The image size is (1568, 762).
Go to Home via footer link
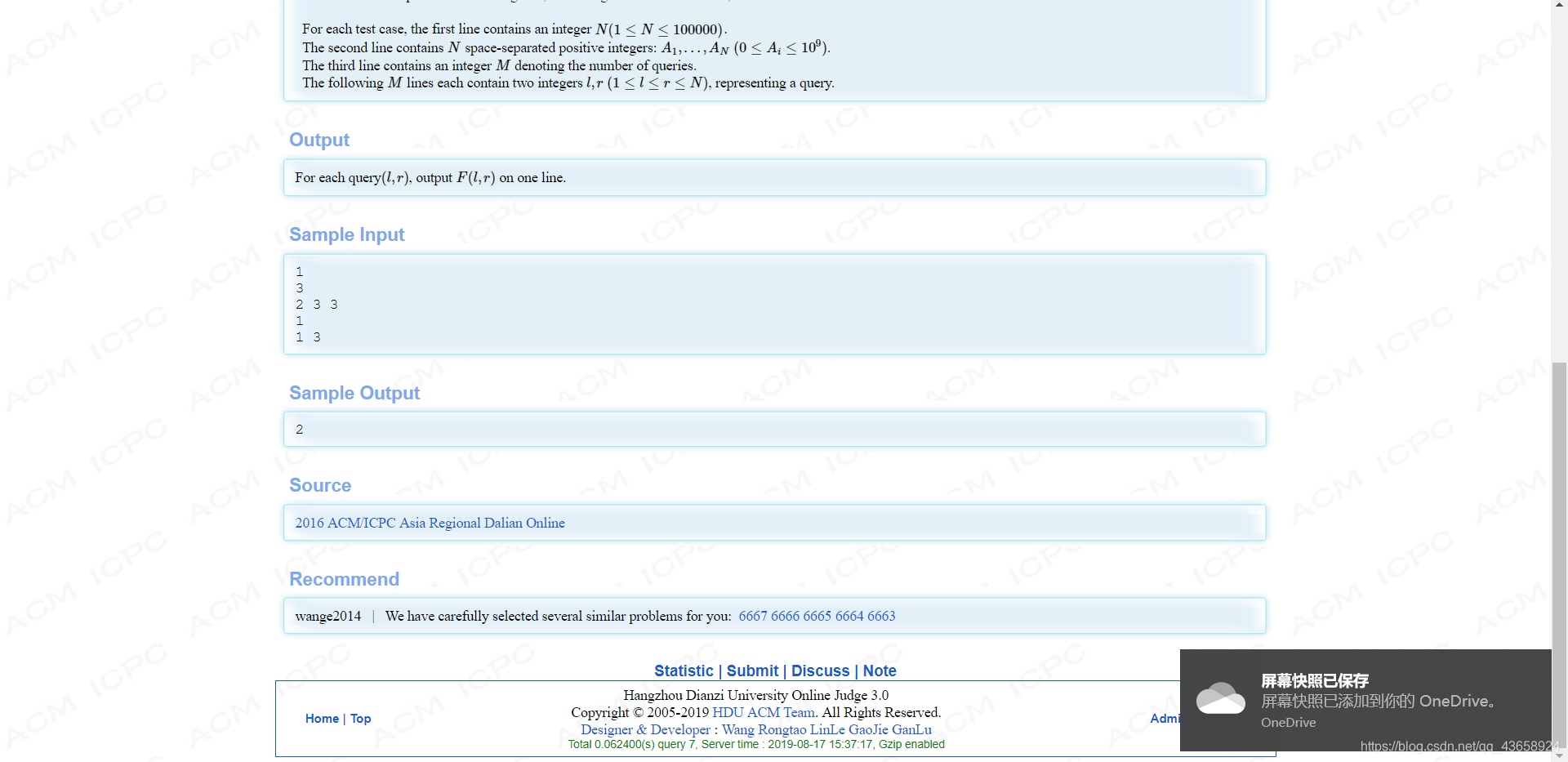pyautogui.click(x=322, y=719)
